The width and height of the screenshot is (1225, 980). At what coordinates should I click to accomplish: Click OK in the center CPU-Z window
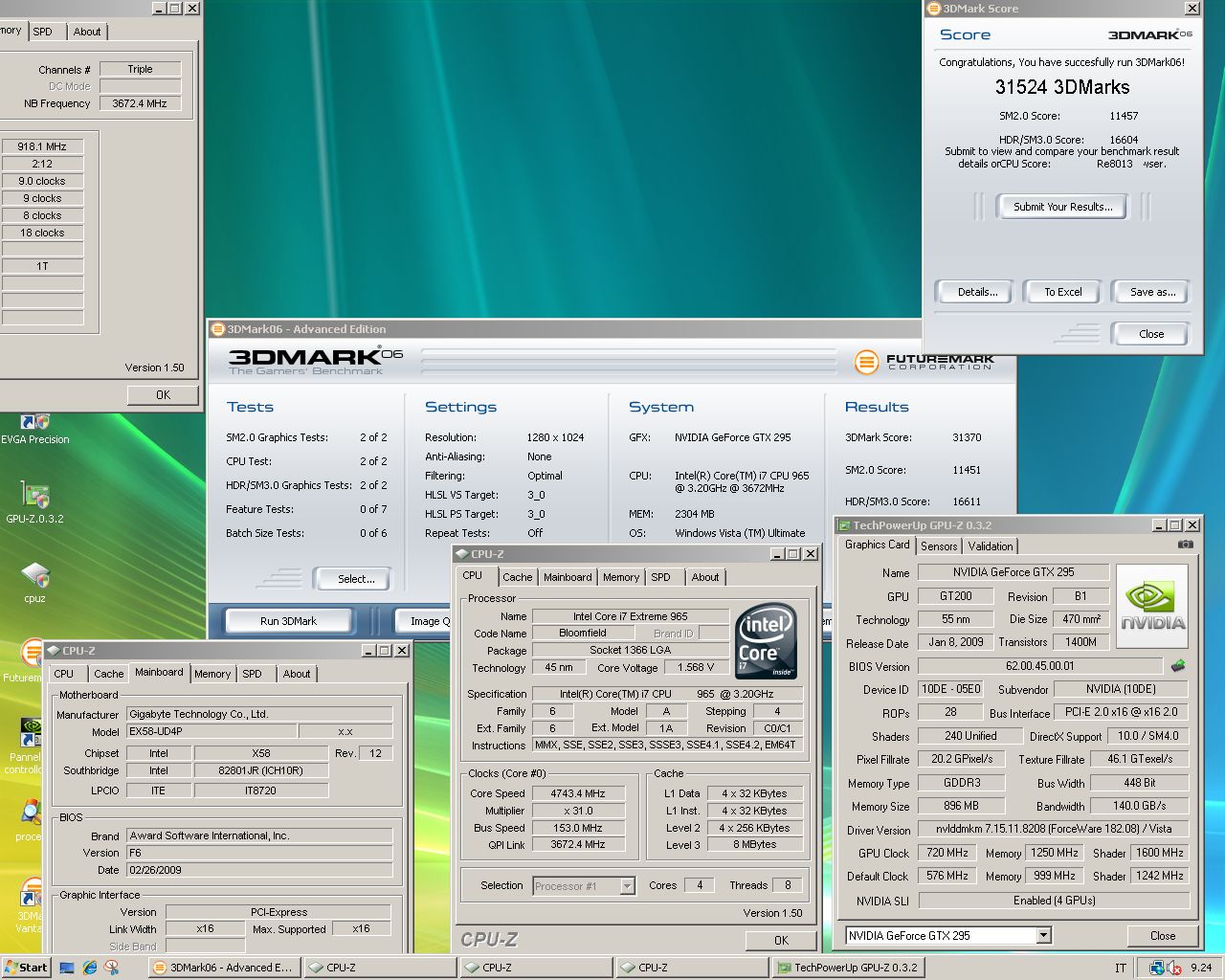point(781,941)
